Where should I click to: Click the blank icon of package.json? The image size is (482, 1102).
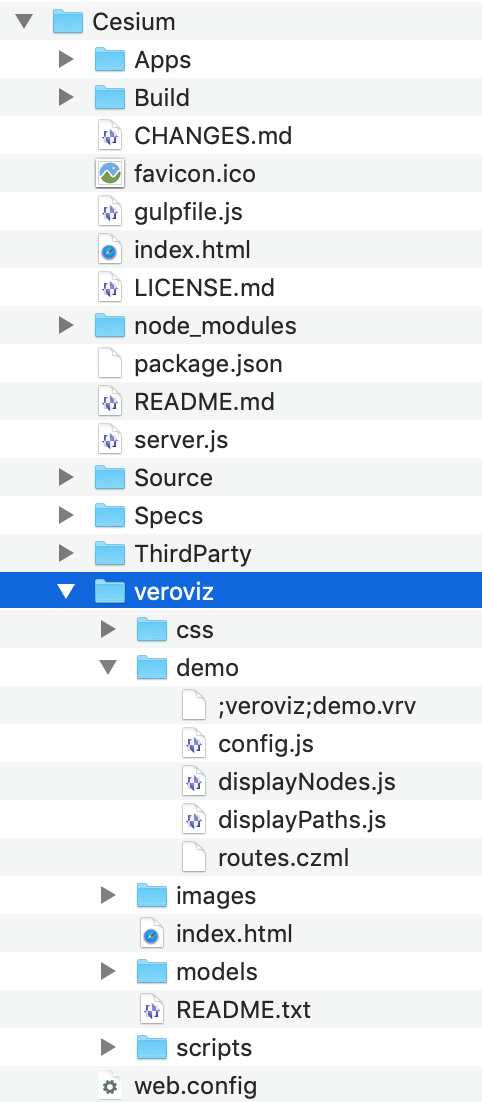point(109,363)
